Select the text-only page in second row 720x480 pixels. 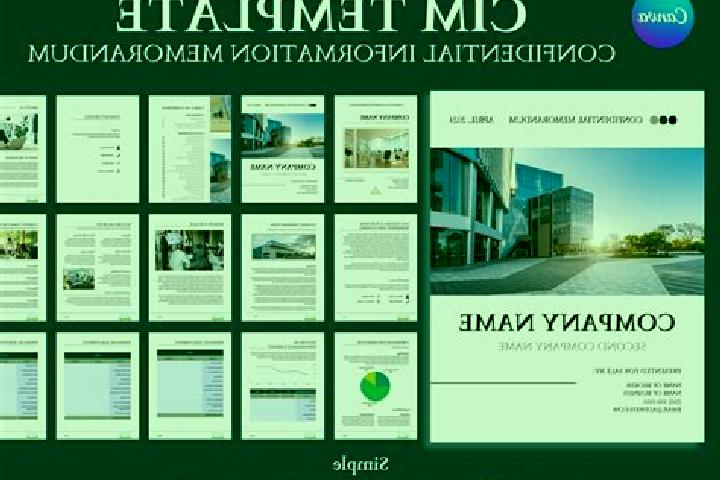click(x=376, y=267)
